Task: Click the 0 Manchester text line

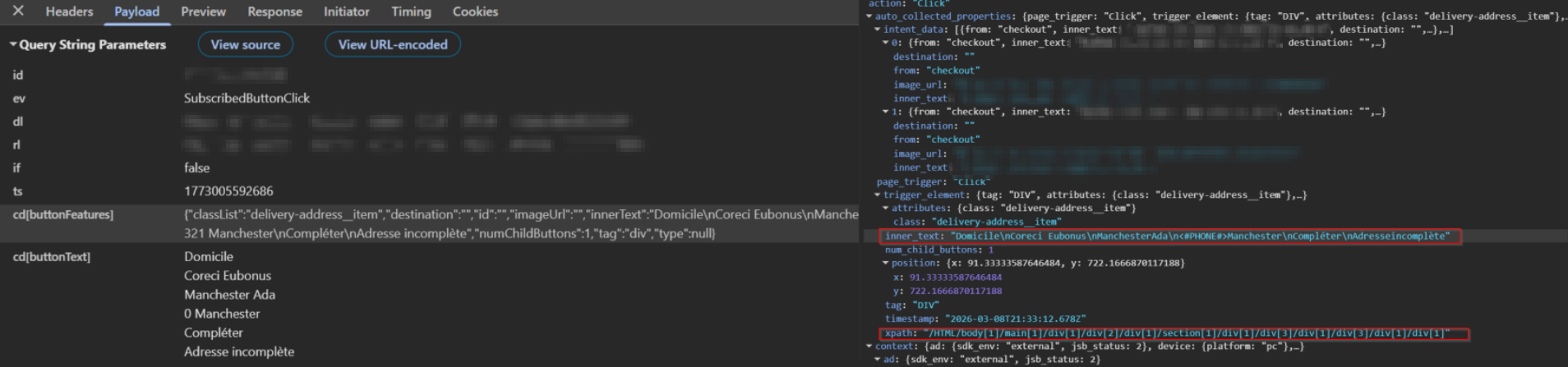Action: click(222, 314)
